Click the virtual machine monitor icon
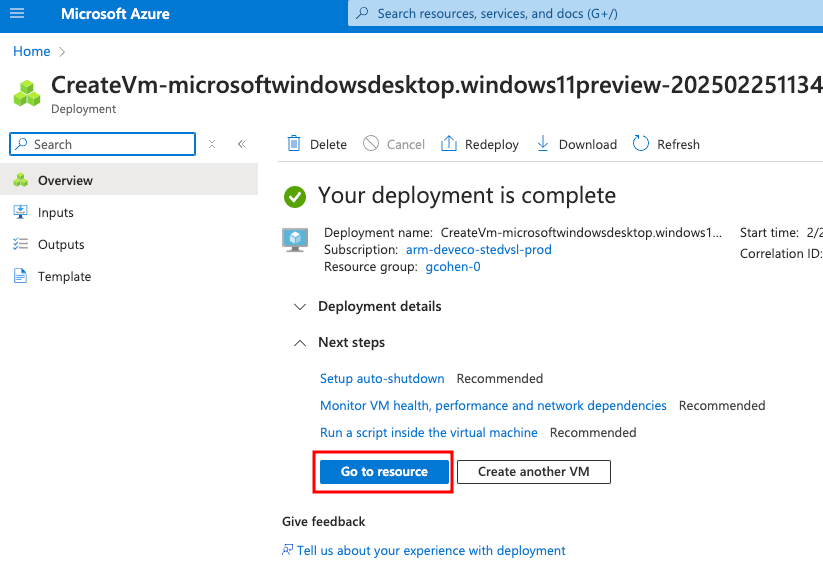The height and width of the screenshot is (578, 823). click(295, 240)
